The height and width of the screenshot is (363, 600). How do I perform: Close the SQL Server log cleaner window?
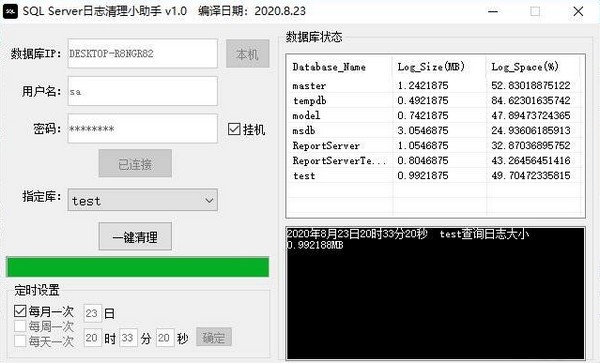click(x=578, y=11)
